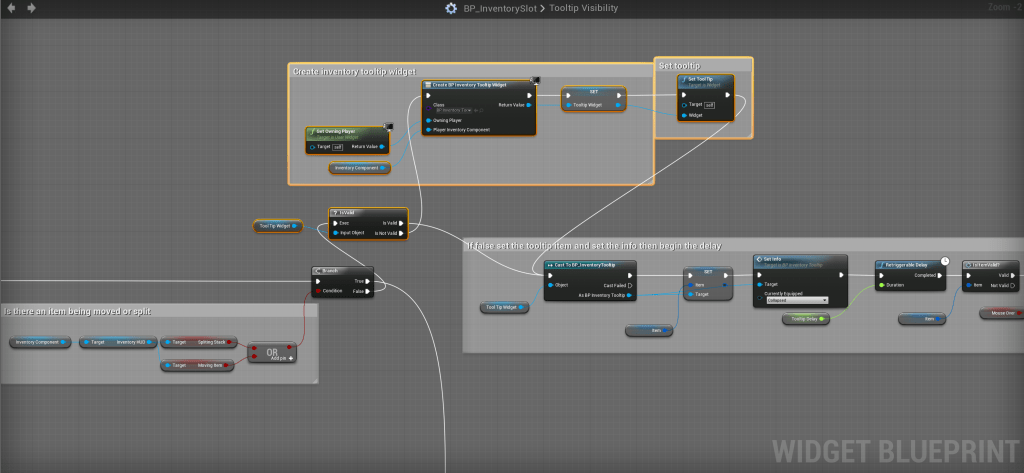The image size is (1024, 473).
Task: Click the Cast To BP_InventoryTooltip node icon
Action: tap(550, 265)
